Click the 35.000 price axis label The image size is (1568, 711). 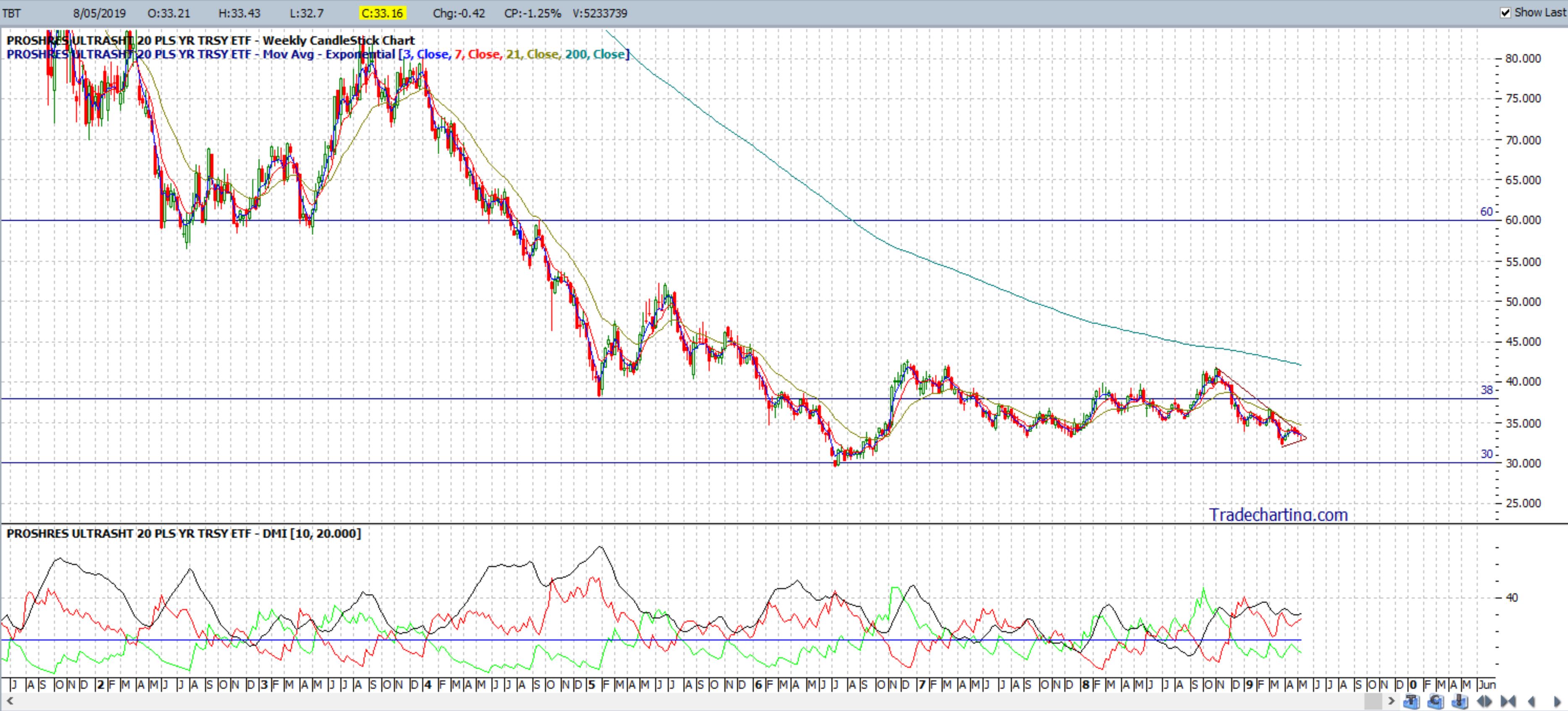pyautogui.click(x=1523, y=423)
